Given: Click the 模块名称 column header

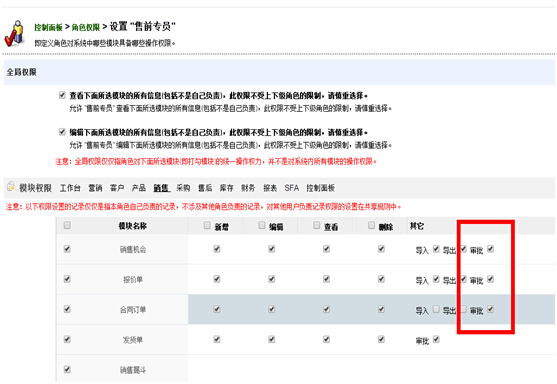Looking at the screenshot, I should [133, 226].
